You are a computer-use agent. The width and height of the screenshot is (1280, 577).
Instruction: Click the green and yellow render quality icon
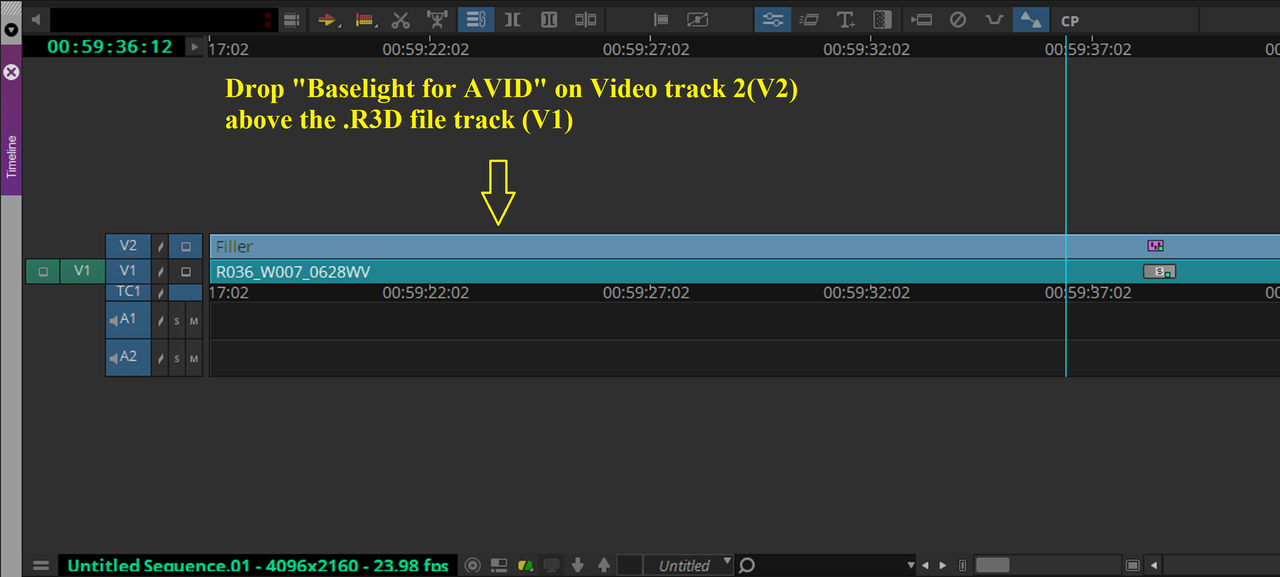[525, 566]
